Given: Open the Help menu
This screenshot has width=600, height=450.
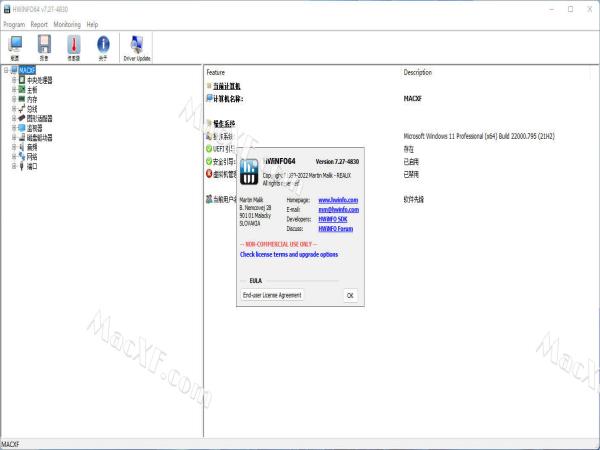Looking at the screenshot, I should click(92, 24).
